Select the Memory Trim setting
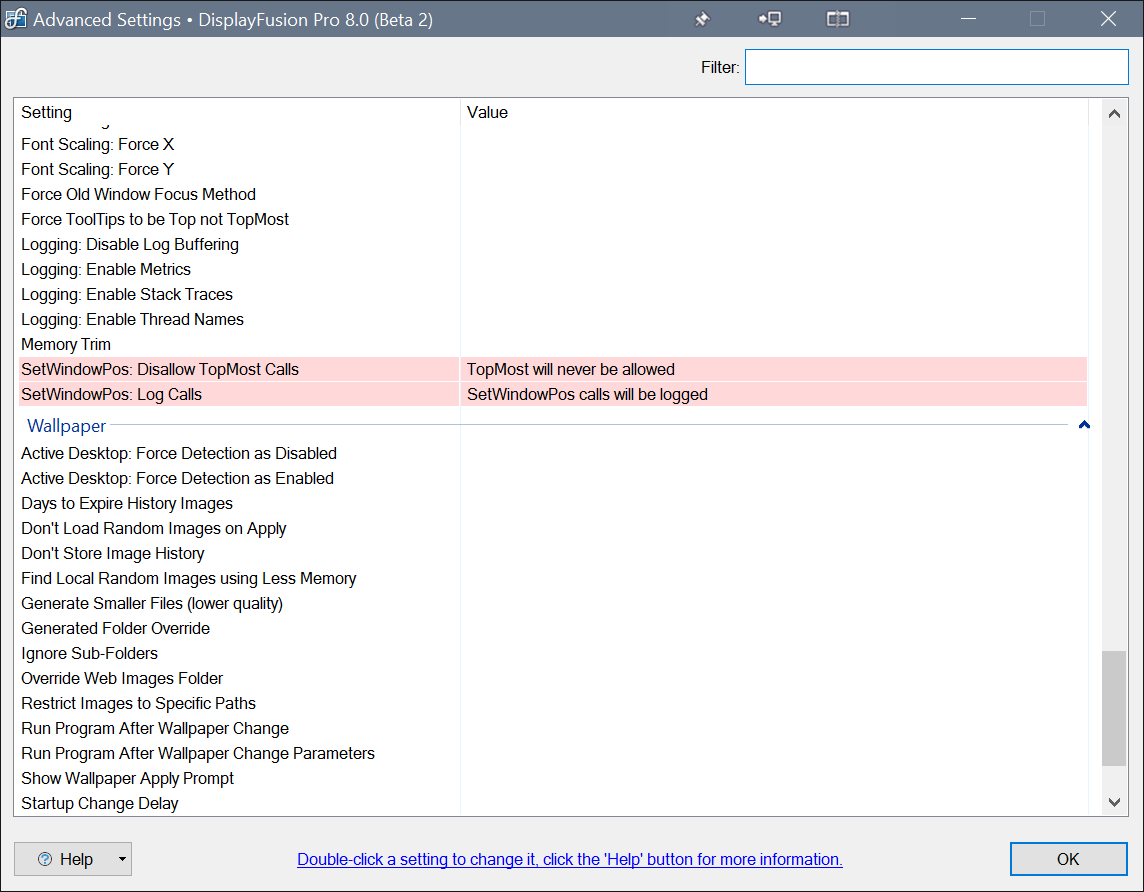Viewport: 1144px width, 892px height. pos(66,344)
